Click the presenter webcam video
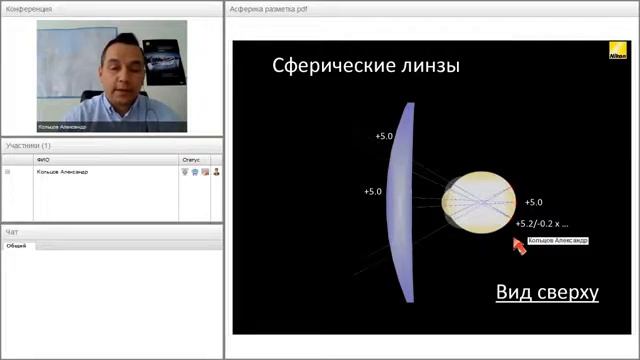 tap(112, 76)
